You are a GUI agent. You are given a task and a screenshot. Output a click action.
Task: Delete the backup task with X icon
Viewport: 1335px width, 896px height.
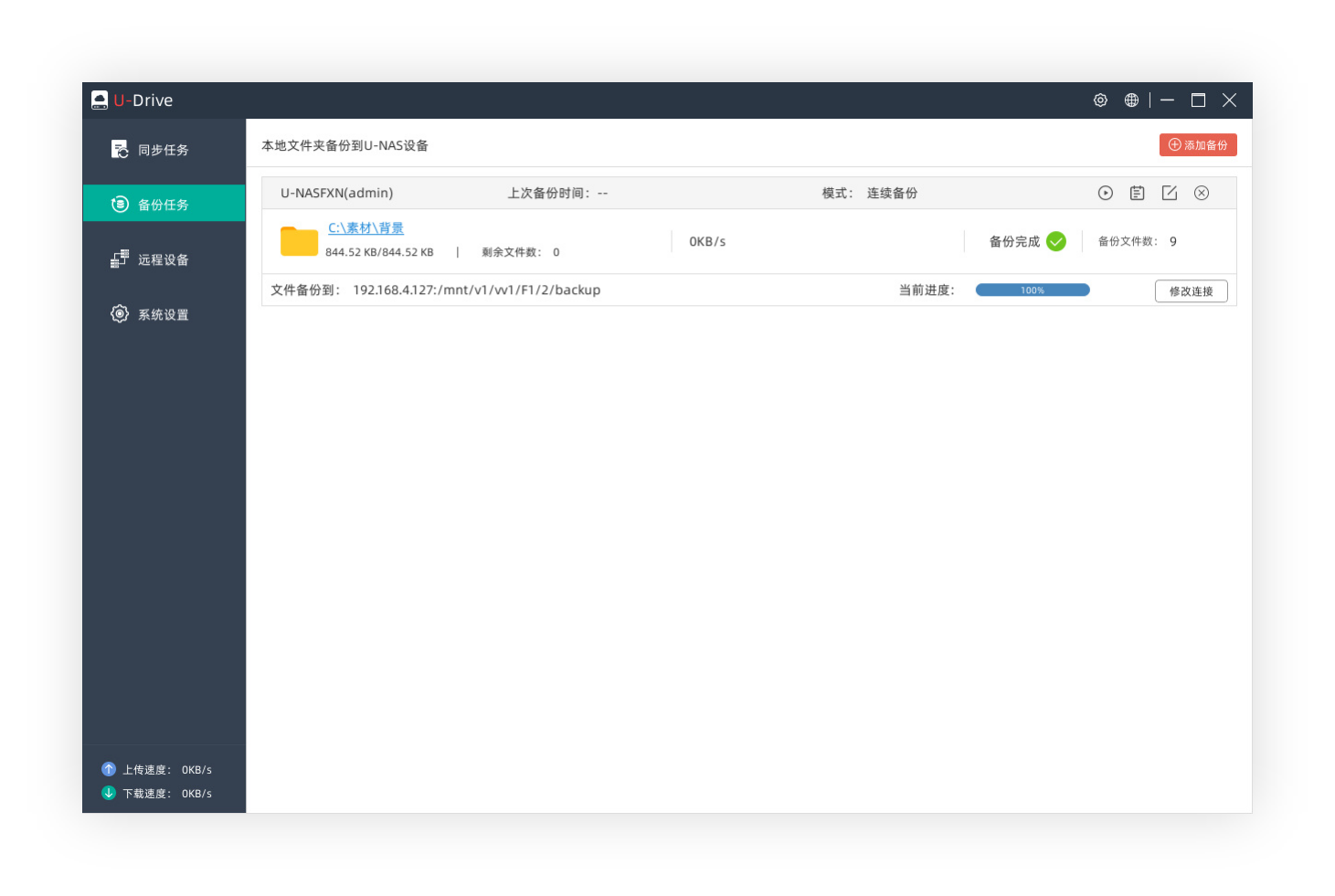1202,193
